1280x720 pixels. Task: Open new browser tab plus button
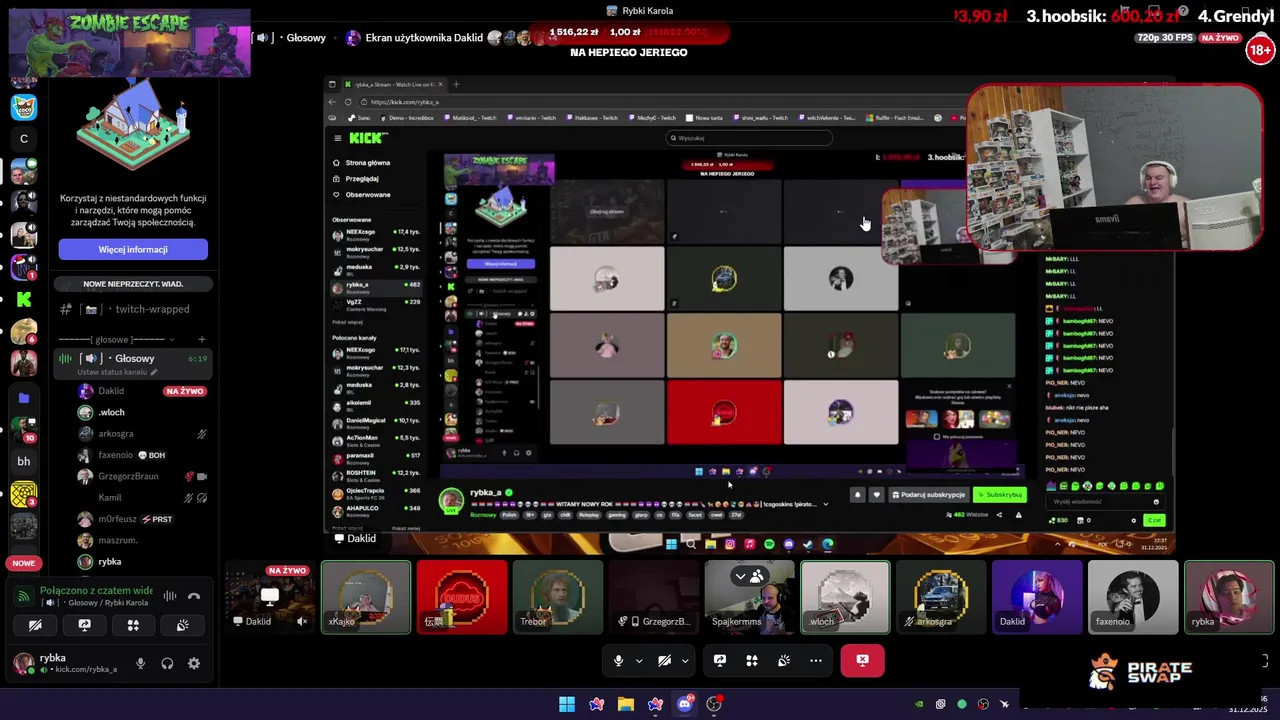(457, 85)
